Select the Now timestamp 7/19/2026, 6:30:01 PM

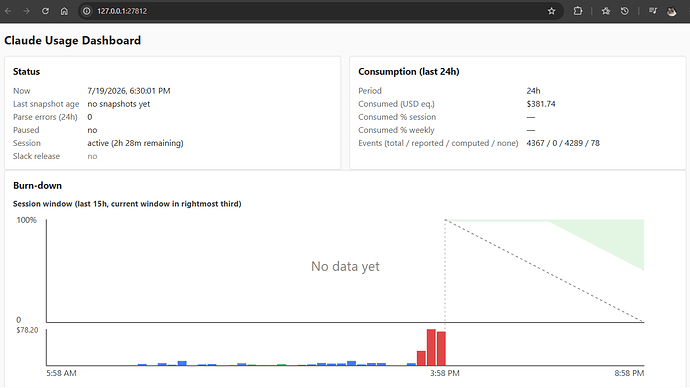pyautogui.click(x=128, y=91)
